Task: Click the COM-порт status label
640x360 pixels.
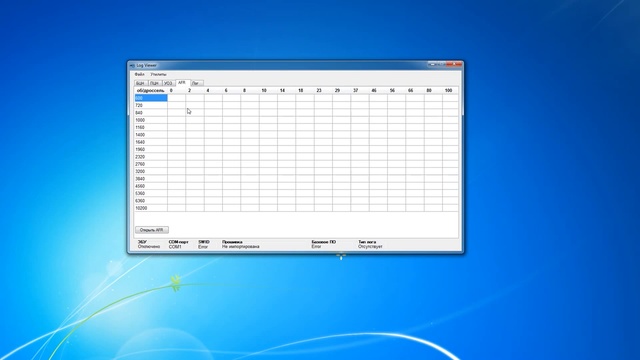Action: [178, 242]
